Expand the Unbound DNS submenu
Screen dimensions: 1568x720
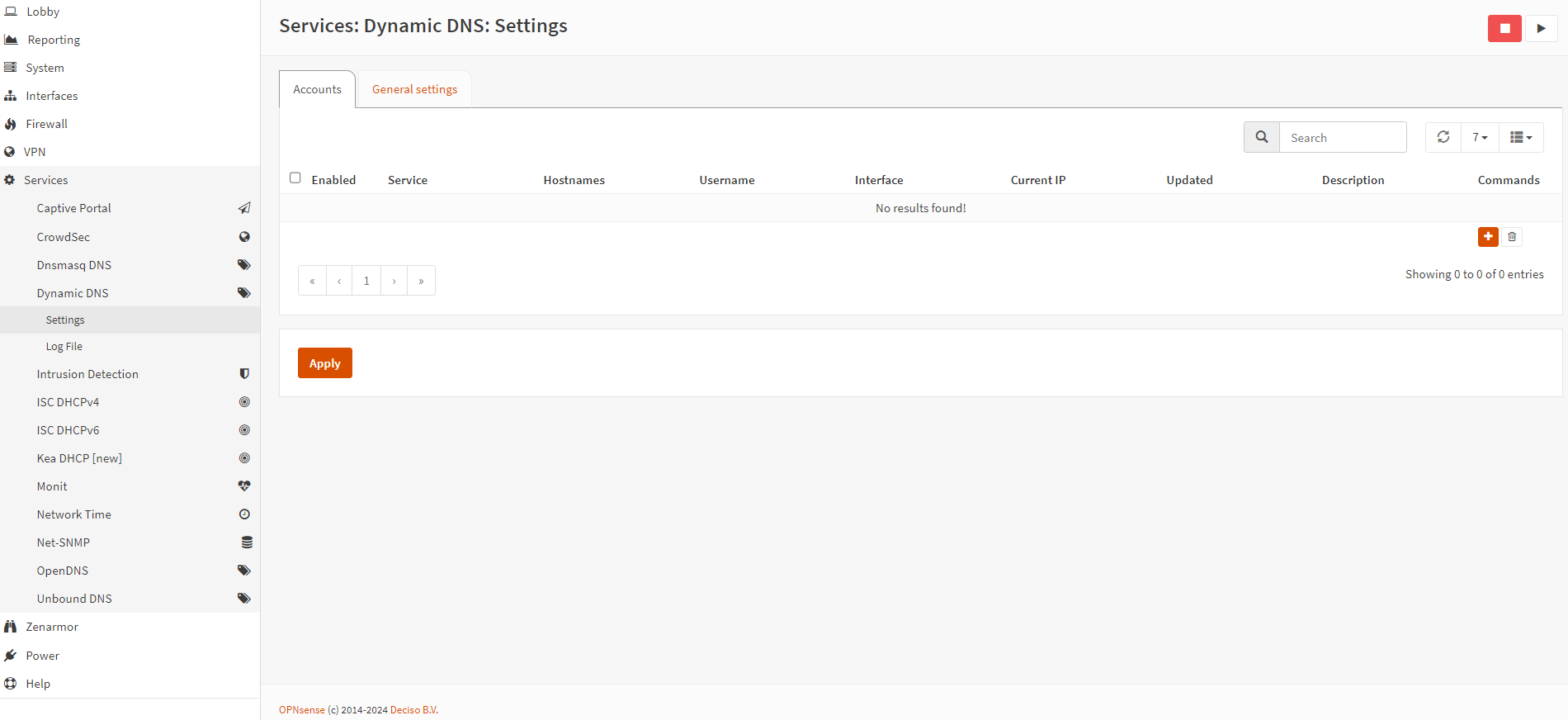point(74,599)
